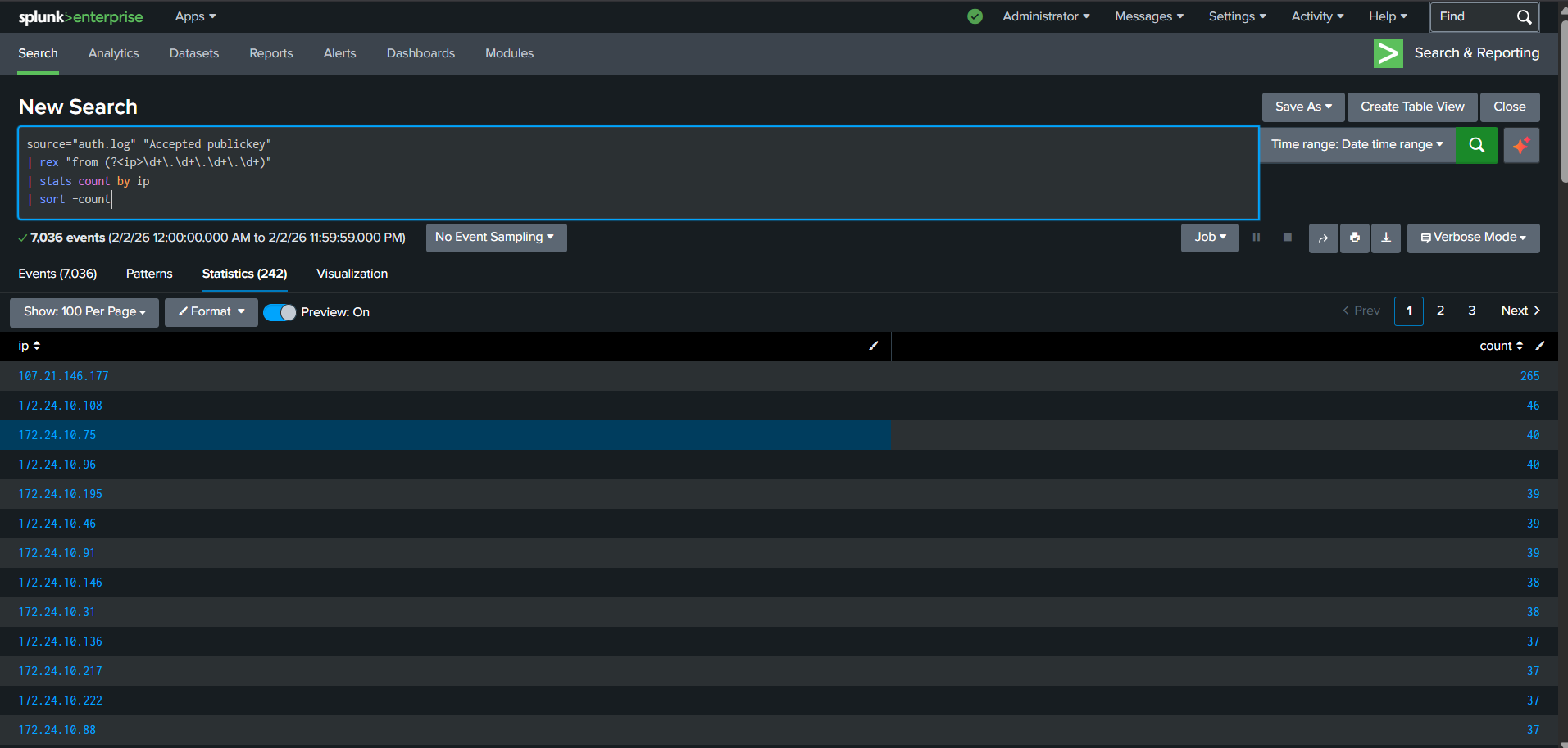
Task: Open the Messages dropdown
Action: pyautogui.click(x=1149, y=16)
